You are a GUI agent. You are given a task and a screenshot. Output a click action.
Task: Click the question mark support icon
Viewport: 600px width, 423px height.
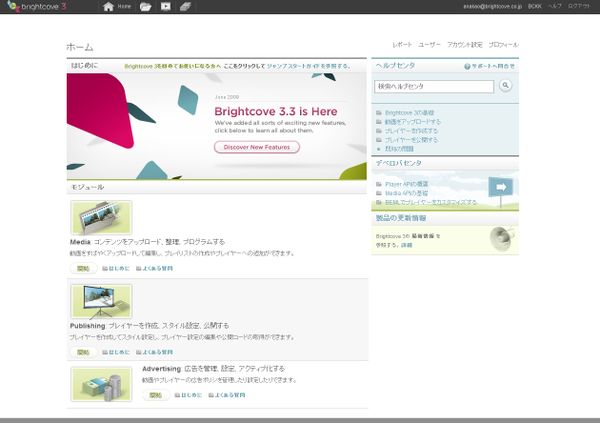(x=467, y=67)
